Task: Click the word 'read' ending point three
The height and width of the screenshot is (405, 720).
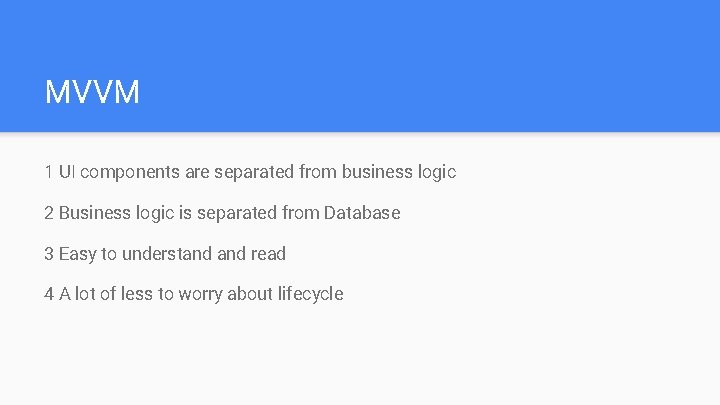Action: coord(268,254)
